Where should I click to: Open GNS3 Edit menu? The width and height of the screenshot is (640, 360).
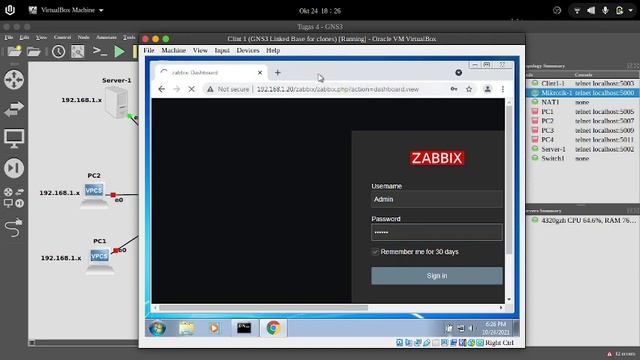click(24, 37)
